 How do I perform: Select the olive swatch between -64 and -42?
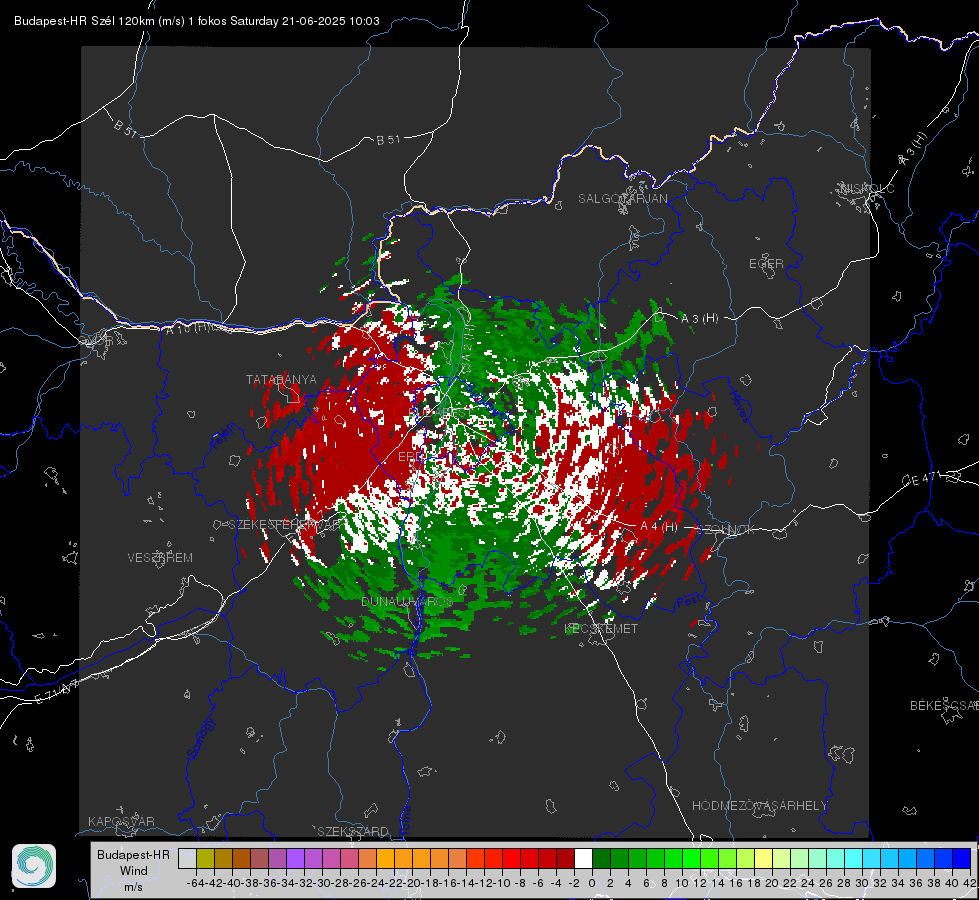tap(205, 858)
